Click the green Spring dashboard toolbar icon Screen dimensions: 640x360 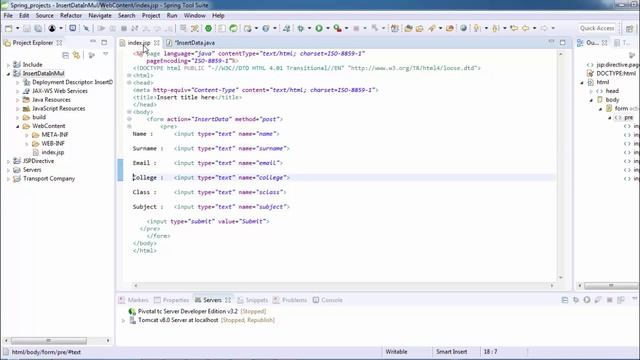tap(208, 28)
